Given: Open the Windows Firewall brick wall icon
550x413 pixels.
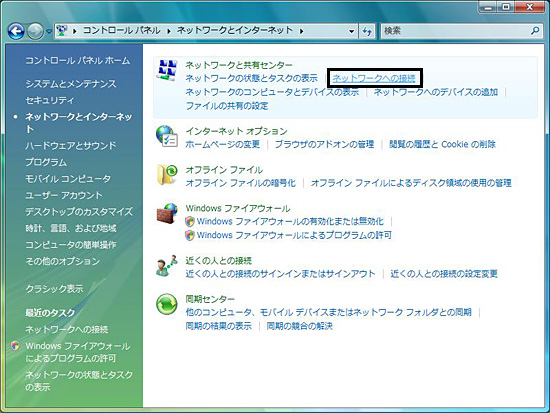Looking at the screenshot, I should (167, 213).
